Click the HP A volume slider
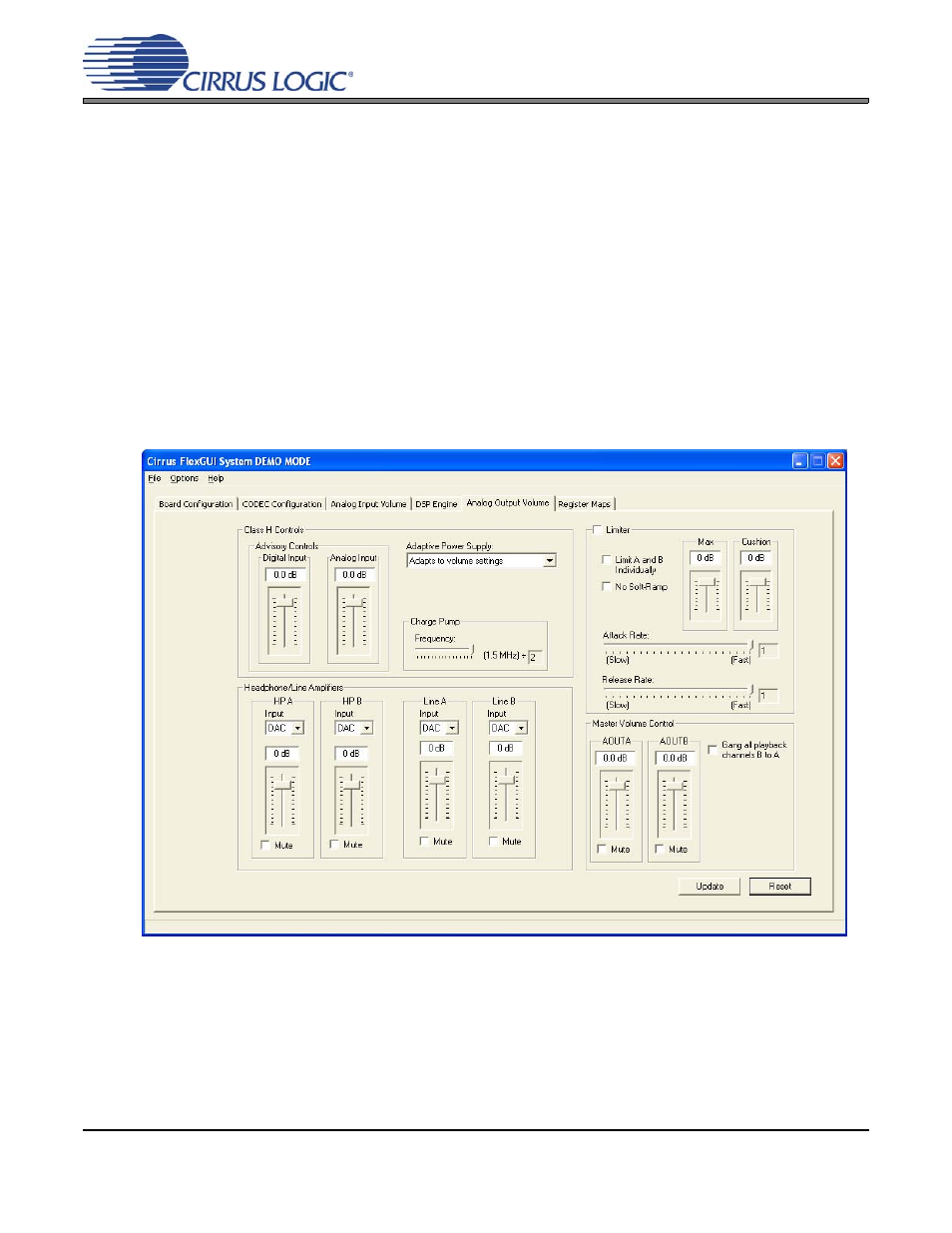Viewport: 952px width, 1233px height. [282, 799]
